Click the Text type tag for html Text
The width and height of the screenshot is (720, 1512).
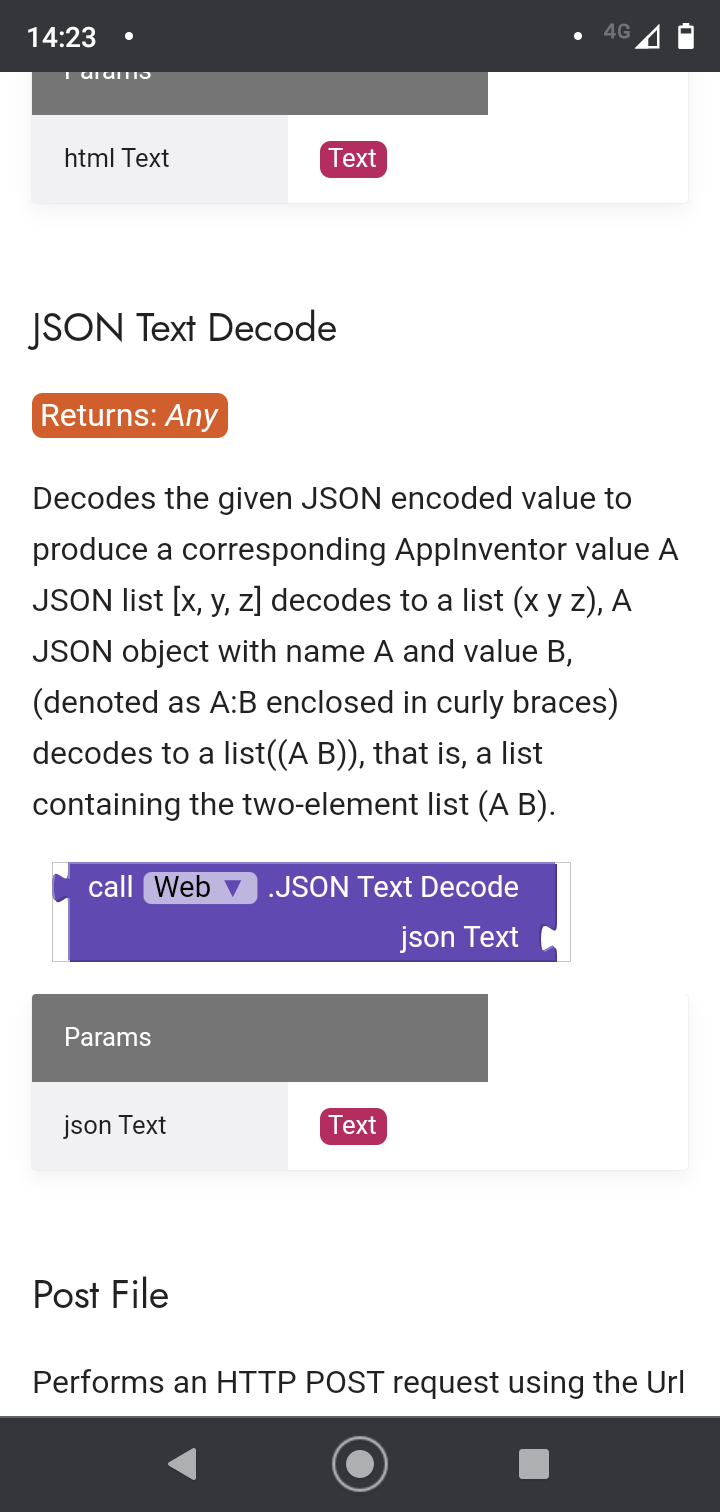click(353, 159)
